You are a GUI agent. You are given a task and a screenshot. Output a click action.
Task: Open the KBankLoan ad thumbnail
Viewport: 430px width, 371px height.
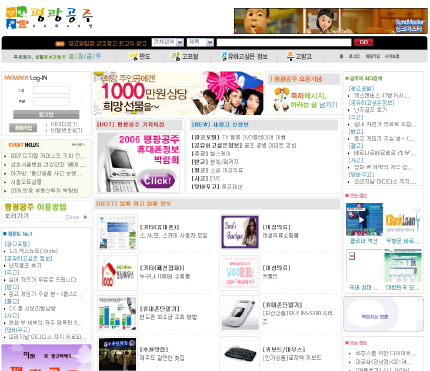pos(403,220)
